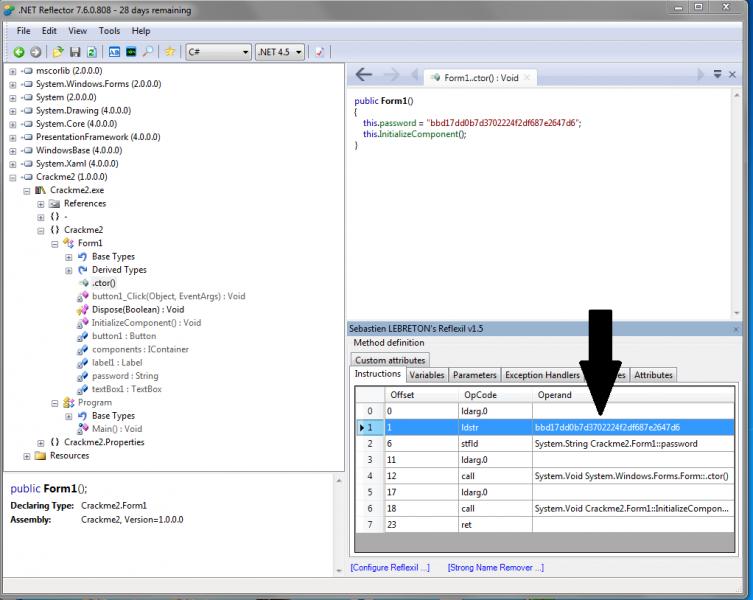The height and width of the screenshot is (600, 753).
Task: Open the tab list dropdown icon in code pane
Action: click(717, 74)
